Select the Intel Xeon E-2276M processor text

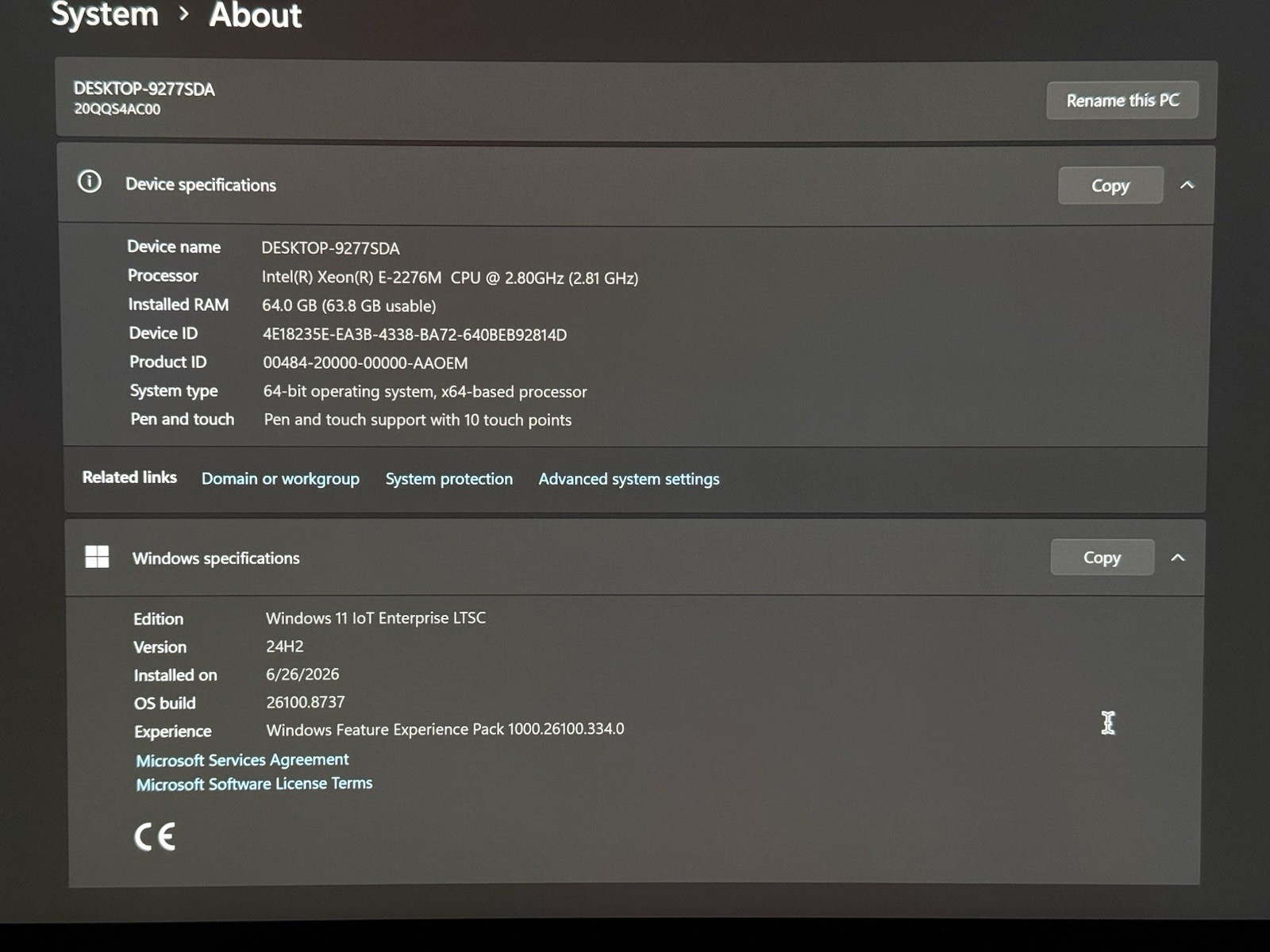[450, 278]
